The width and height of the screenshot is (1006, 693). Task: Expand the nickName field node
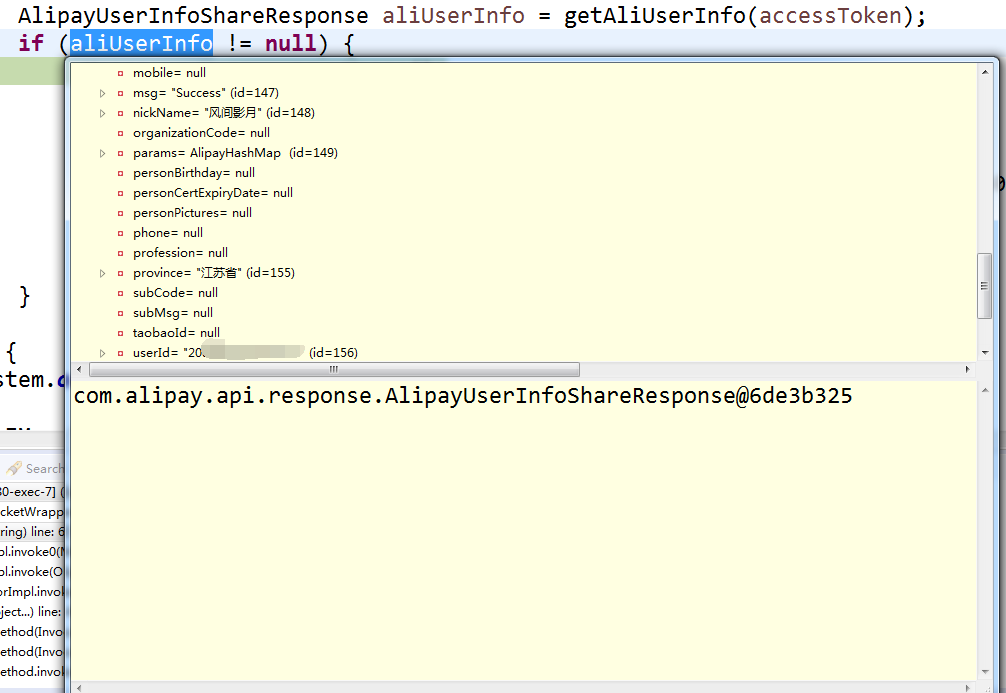click(x=103, y=113)
